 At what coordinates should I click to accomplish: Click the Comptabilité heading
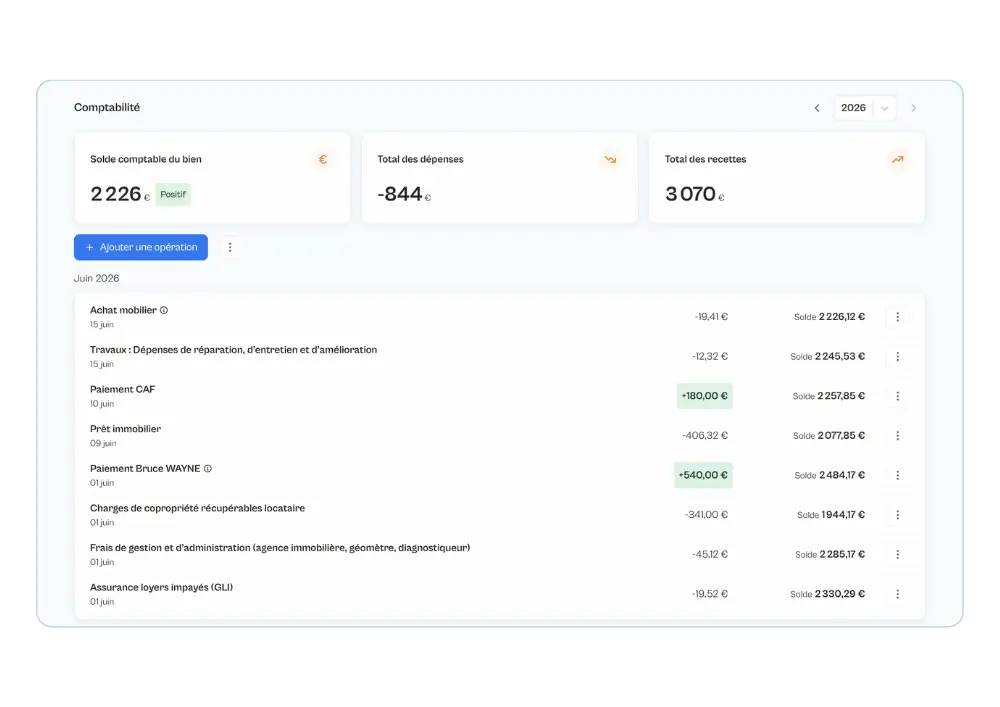[107, 107]
